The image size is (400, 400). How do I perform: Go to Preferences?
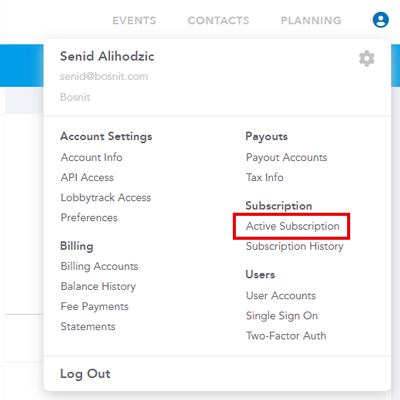coord(89,218)
